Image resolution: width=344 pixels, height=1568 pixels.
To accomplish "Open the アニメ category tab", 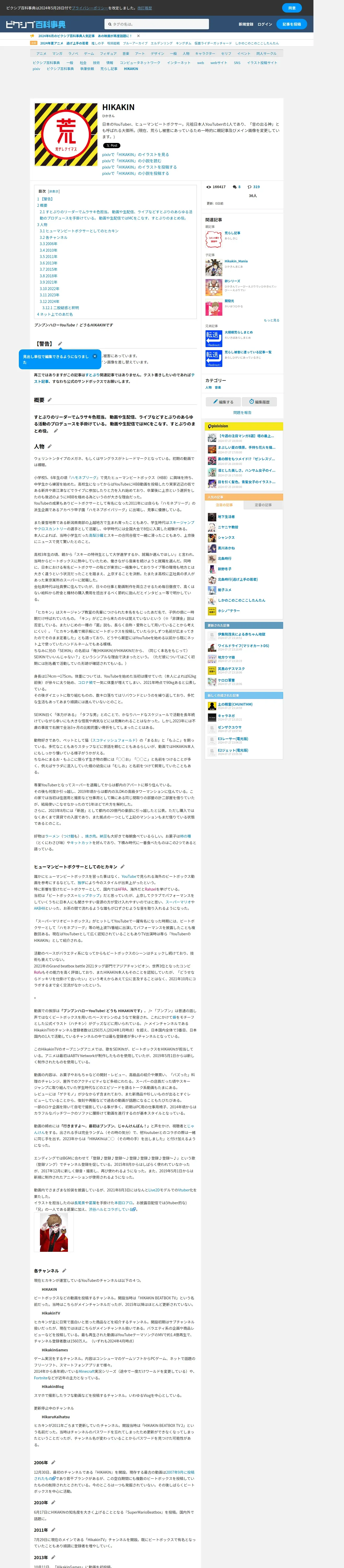I will point(42,54).
